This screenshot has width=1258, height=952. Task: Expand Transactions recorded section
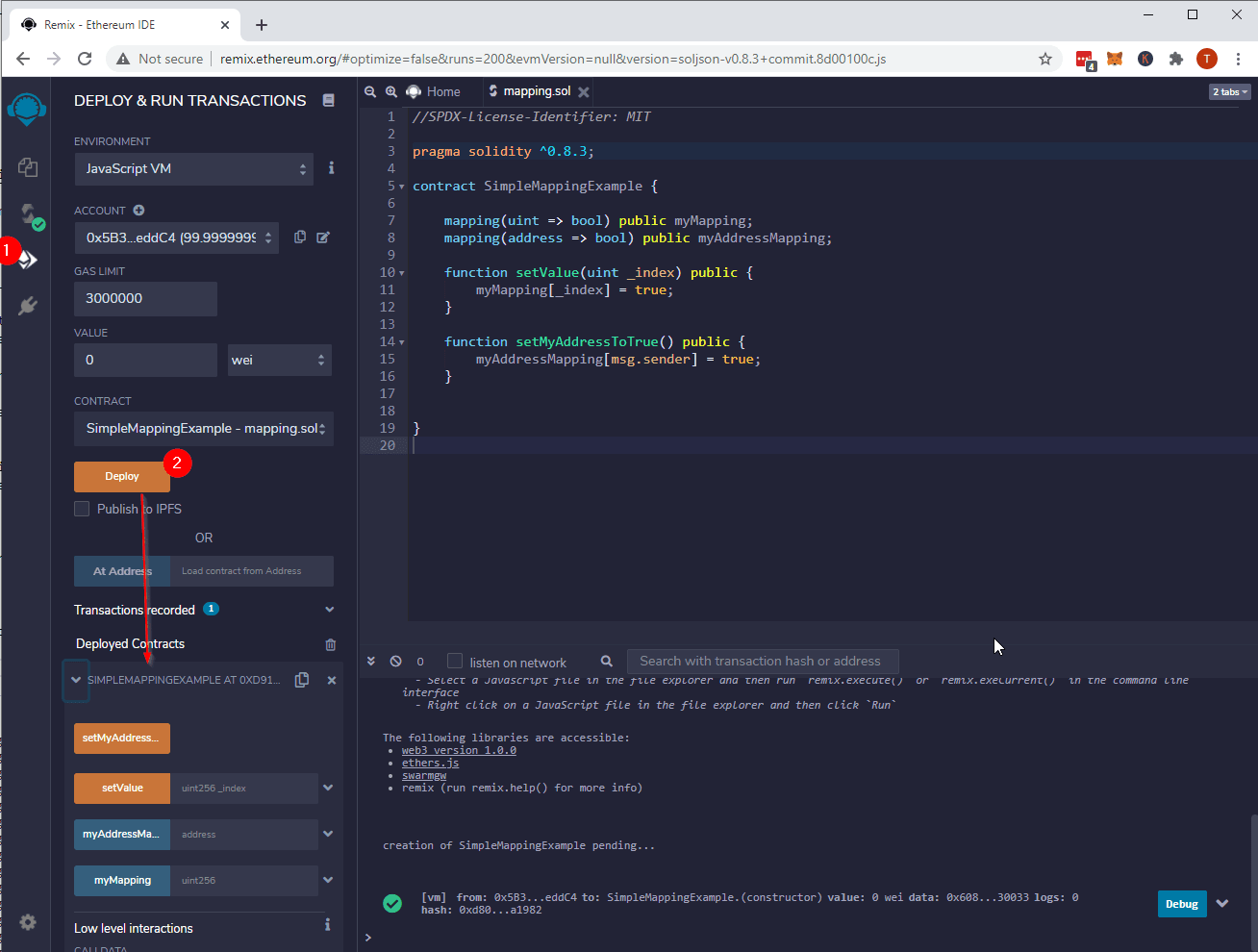[330, 610]
